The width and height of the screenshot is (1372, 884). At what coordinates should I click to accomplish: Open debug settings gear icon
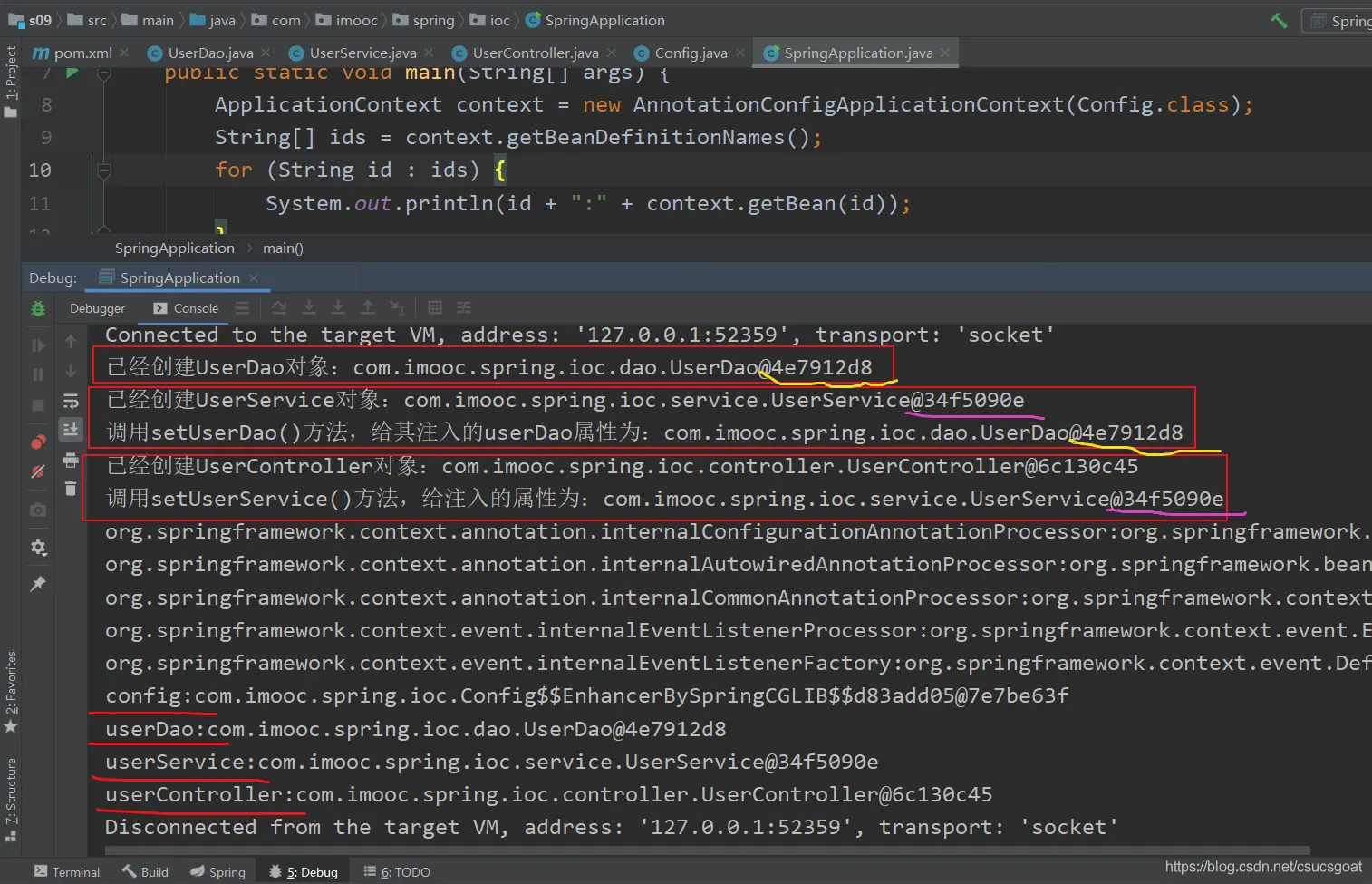[x=38, y=548]
